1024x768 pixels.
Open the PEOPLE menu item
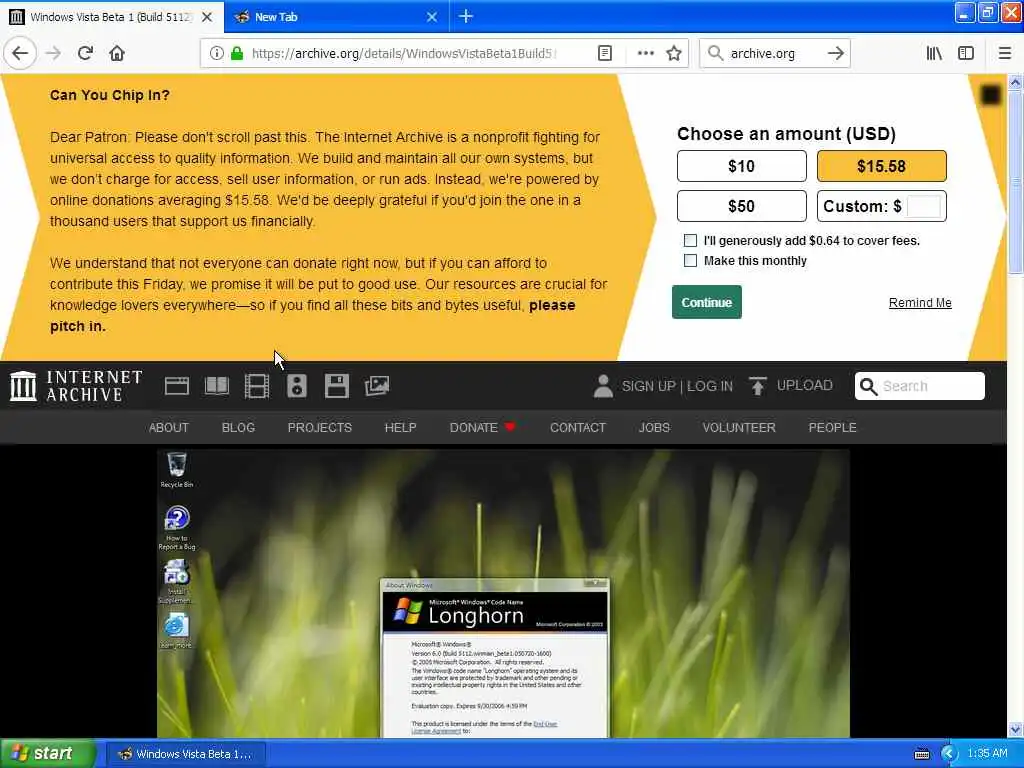click(x=833, y=428)
